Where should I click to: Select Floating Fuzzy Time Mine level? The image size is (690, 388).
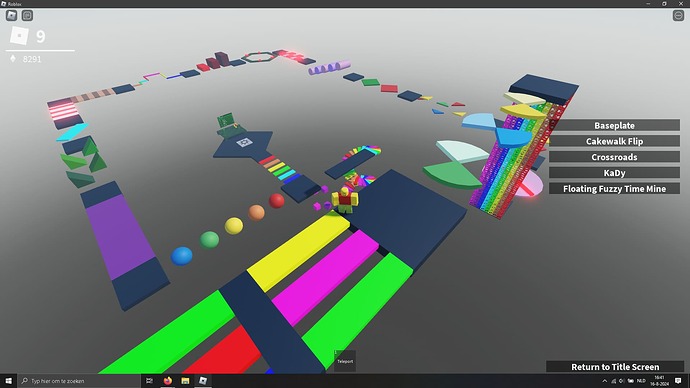pyautogui.click(x=614, y=189)
